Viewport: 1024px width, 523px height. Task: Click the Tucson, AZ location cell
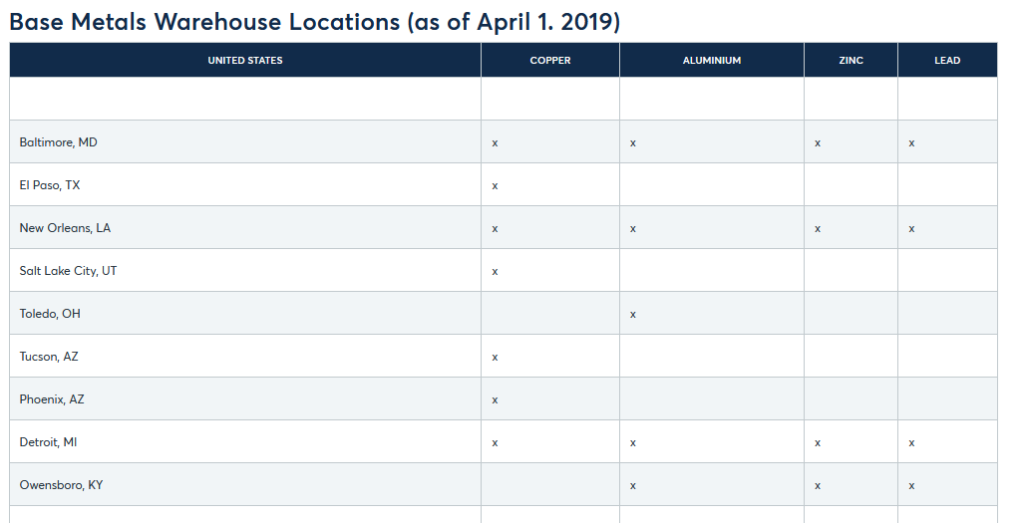tap(49, 356)
